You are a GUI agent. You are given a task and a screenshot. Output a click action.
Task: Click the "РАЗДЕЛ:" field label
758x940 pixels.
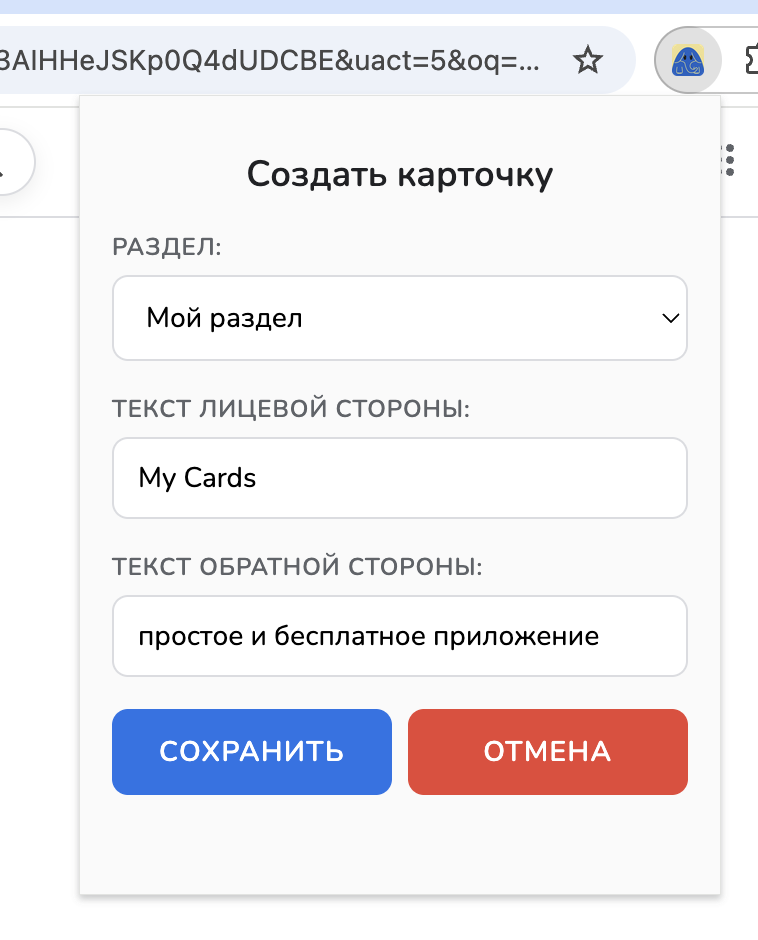pyautogui.click(x=167, y=247)
